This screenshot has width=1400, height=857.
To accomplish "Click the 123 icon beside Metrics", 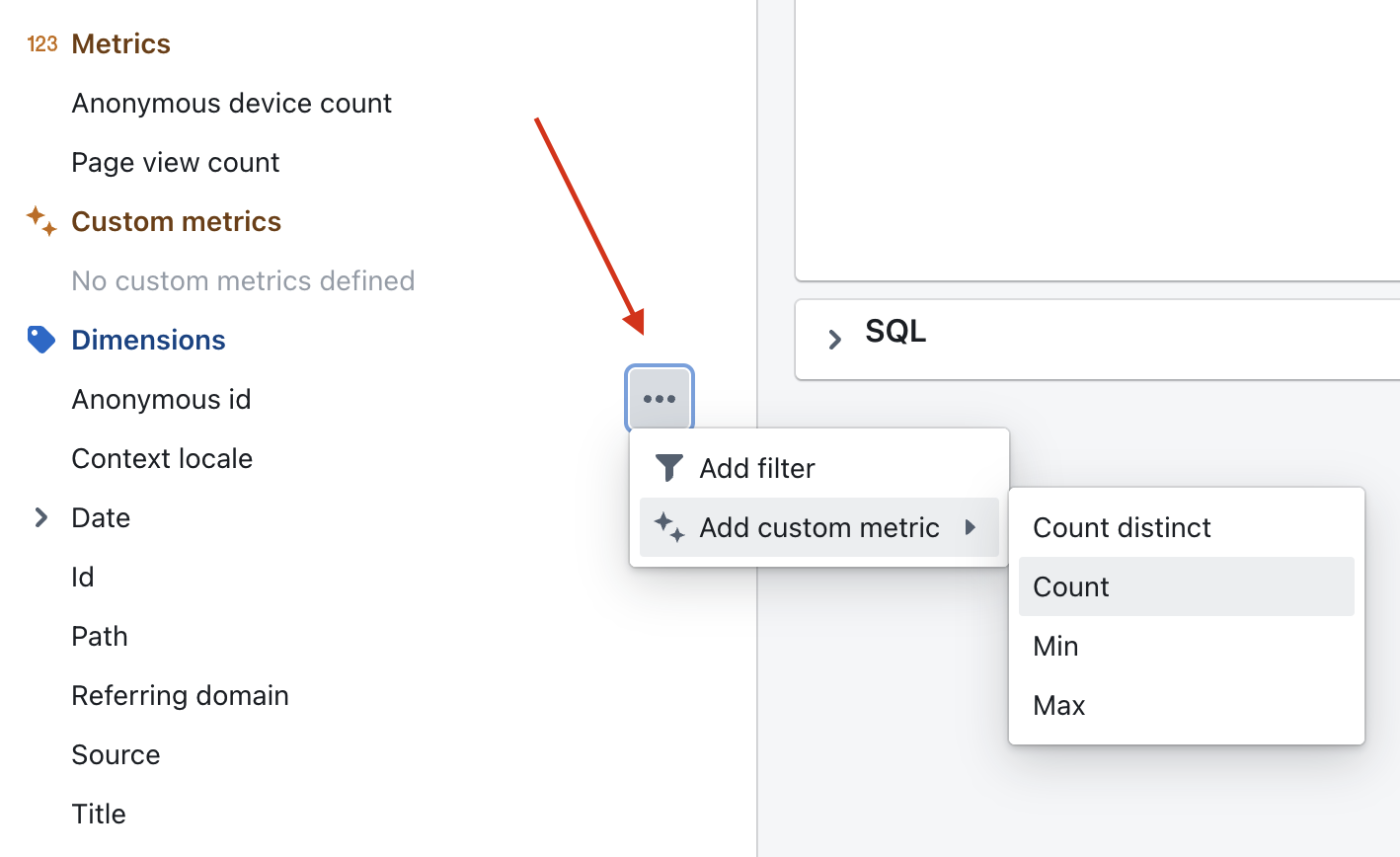I will (x=42, y=43).
